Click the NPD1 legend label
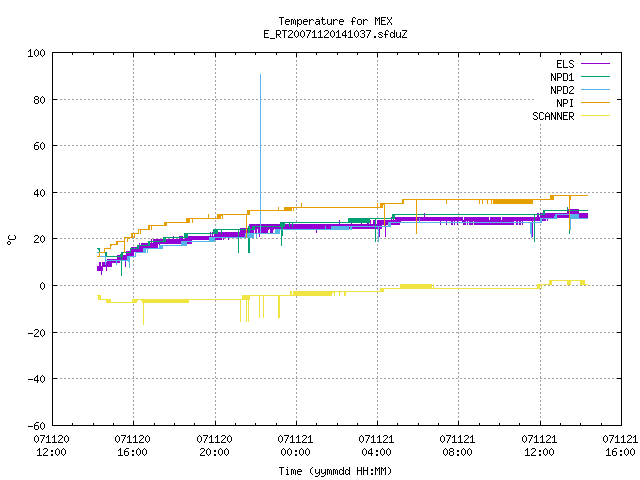Viewport: 640px width, 480px height. pyautogui.click(x=562, y=77)
